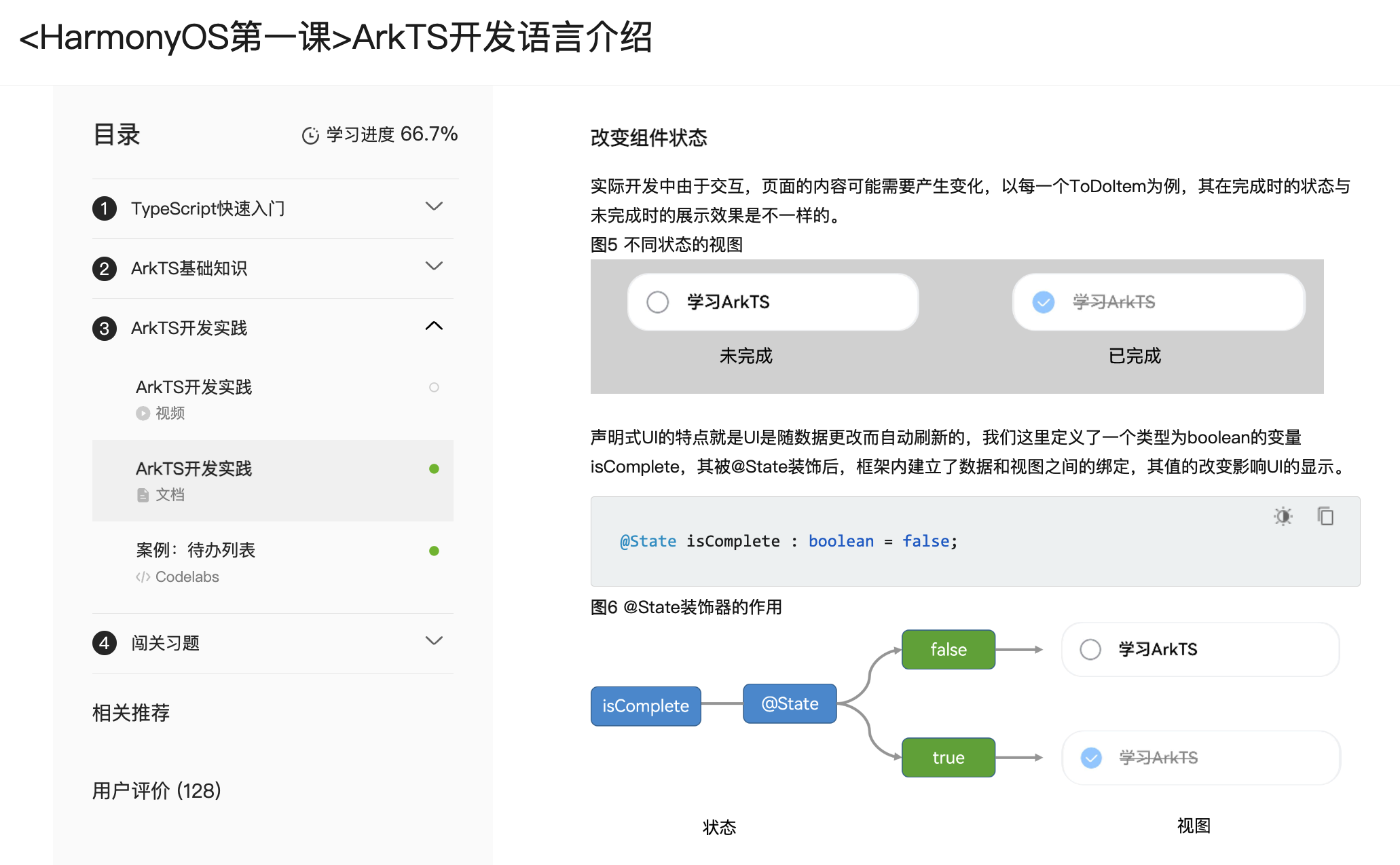Image resolution: width=1400 pixels, height=865 pixels.
Task: Click the document icon beside 文档
Action: (x=143, y=495)
